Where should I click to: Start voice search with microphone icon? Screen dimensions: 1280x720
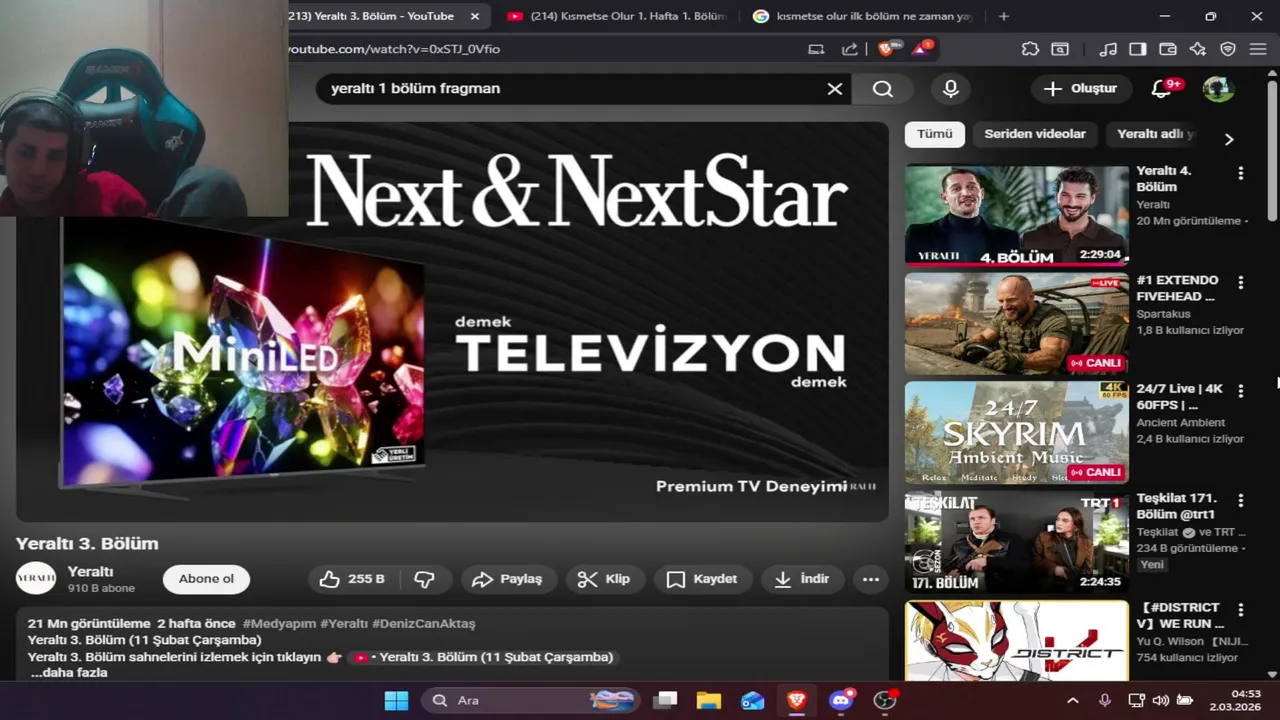951,89
